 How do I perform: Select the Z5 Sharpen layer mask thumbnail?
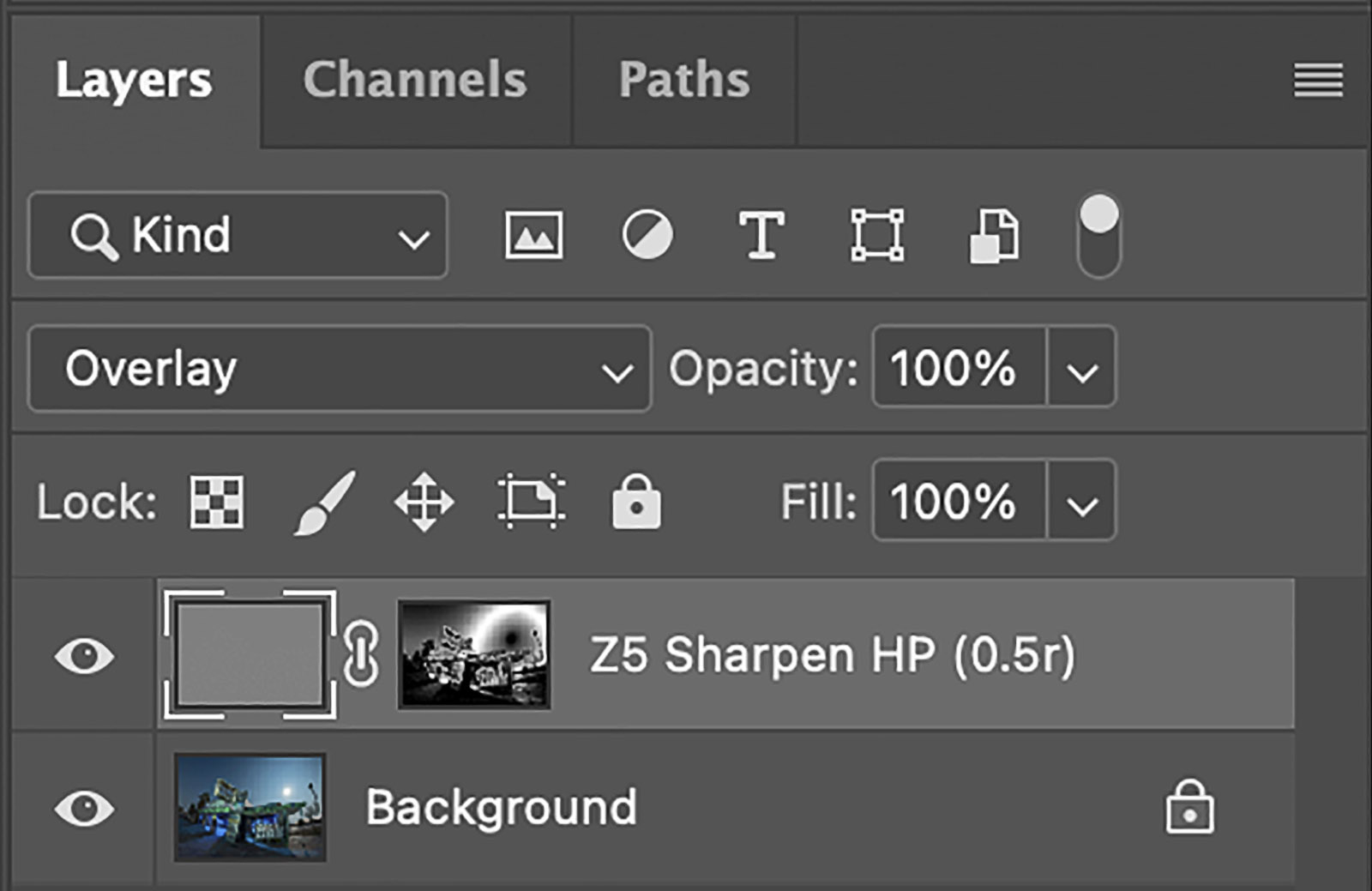tap(474, 655)
